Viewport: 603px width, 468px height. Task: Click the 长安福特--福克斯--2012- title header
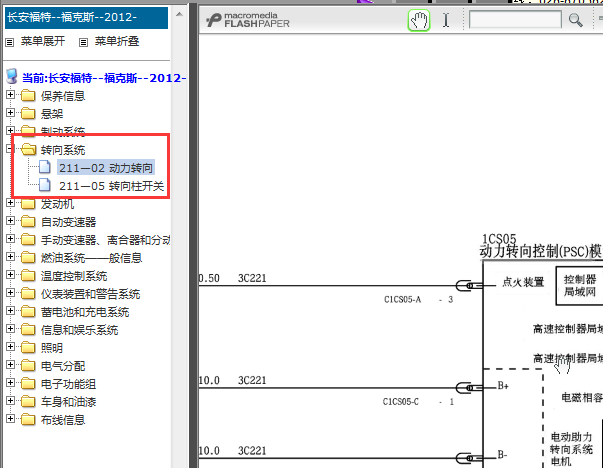pyautogui.click(x=86, y=17)
